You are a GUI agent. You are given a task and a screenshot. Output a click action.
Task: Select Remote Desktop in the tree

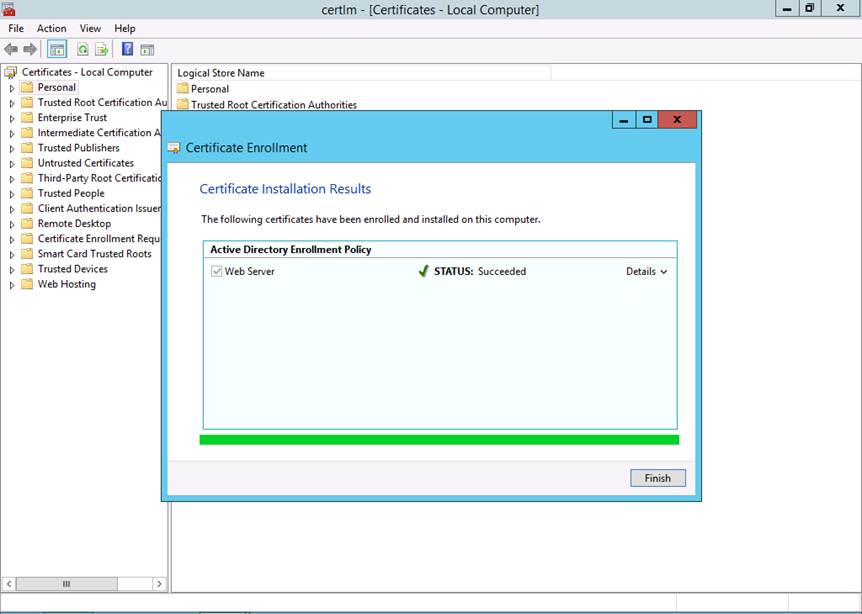(74, 224)
